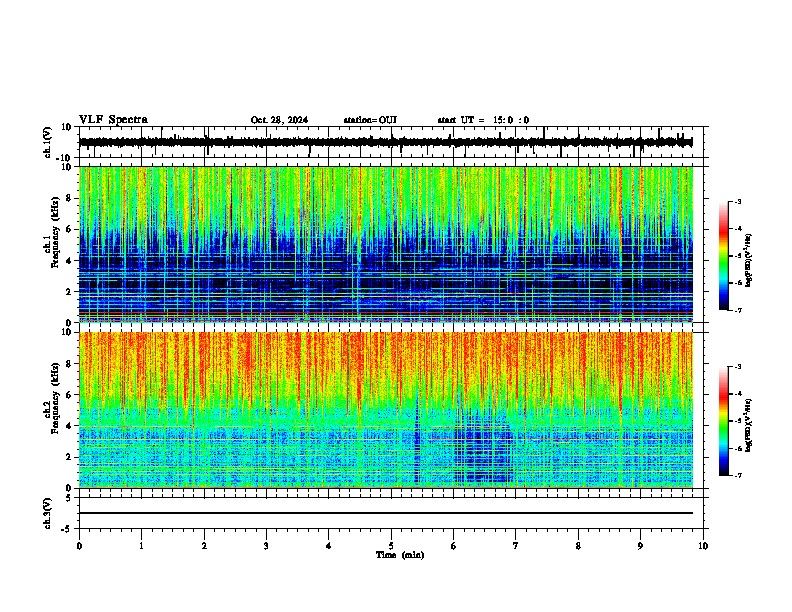Click the ch.2 color bar log(PSD) label
792x612 pixels.
coord(749,425)
